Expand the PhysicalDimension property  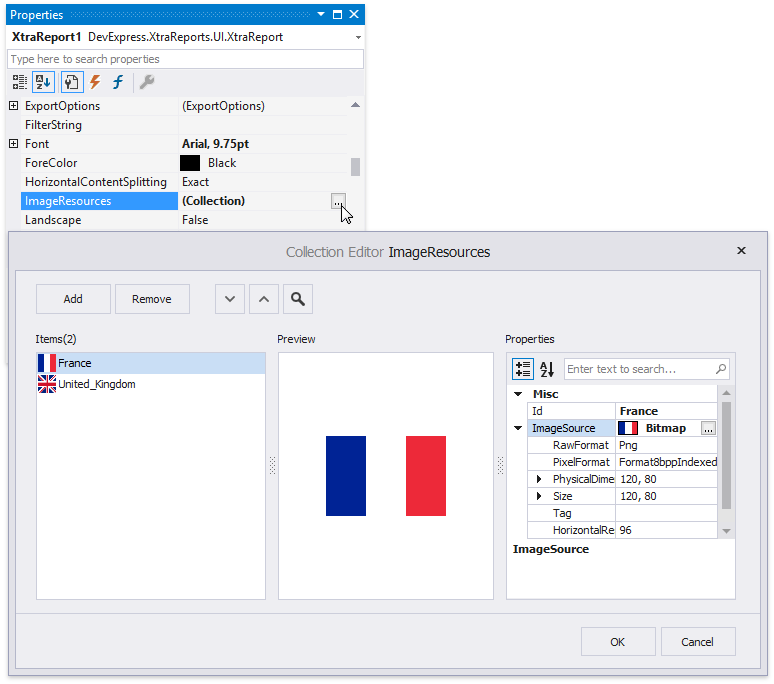point(539,479)
